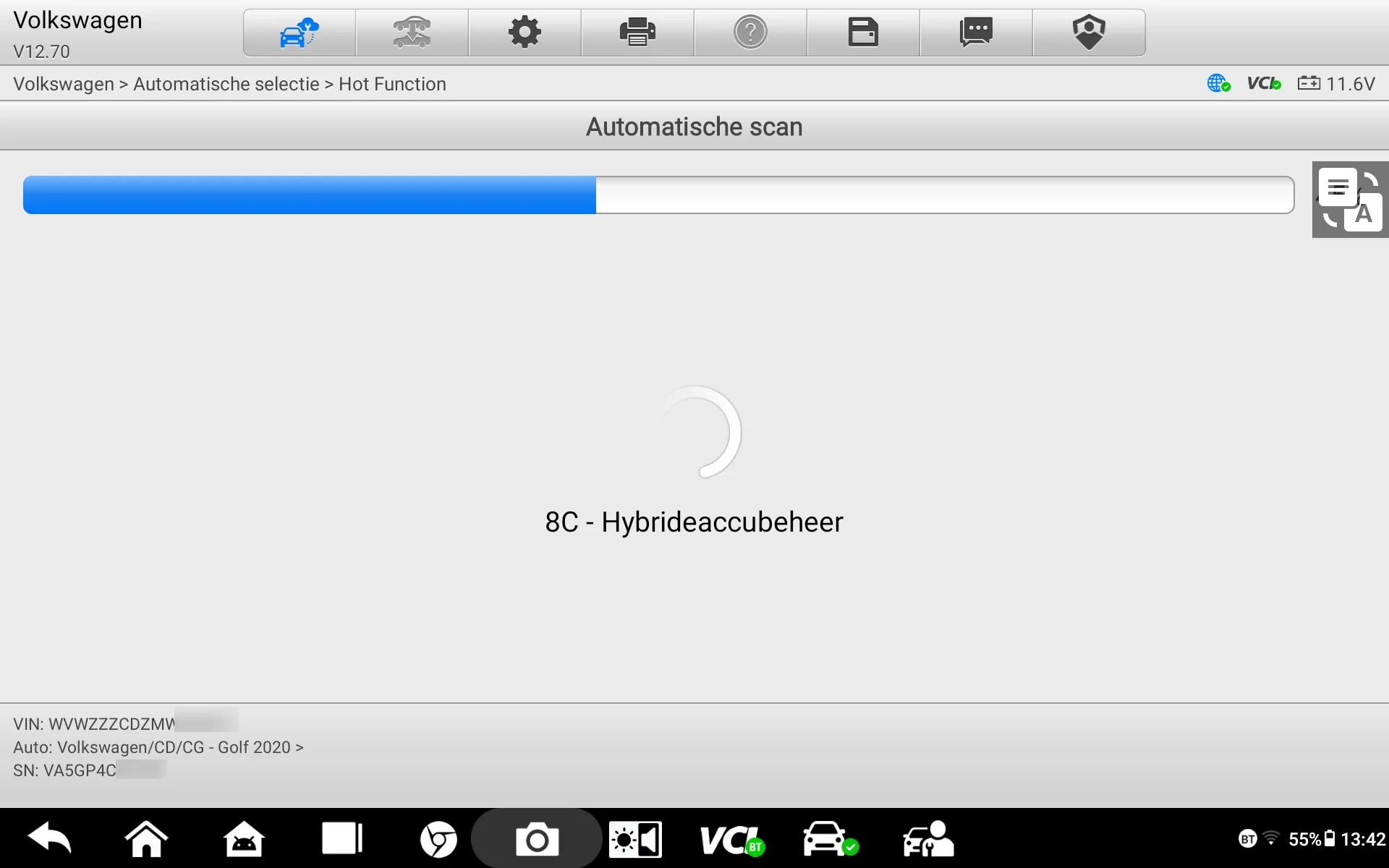
Task: Select the 8C - Hybrideaccubeheer text
Action: tap(694, 522)
